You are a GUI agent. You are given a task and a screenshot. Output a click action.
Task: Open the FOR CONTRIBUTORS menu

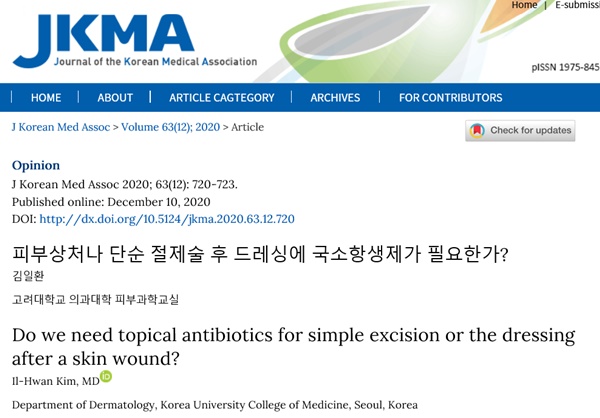(x=450, y=98)
